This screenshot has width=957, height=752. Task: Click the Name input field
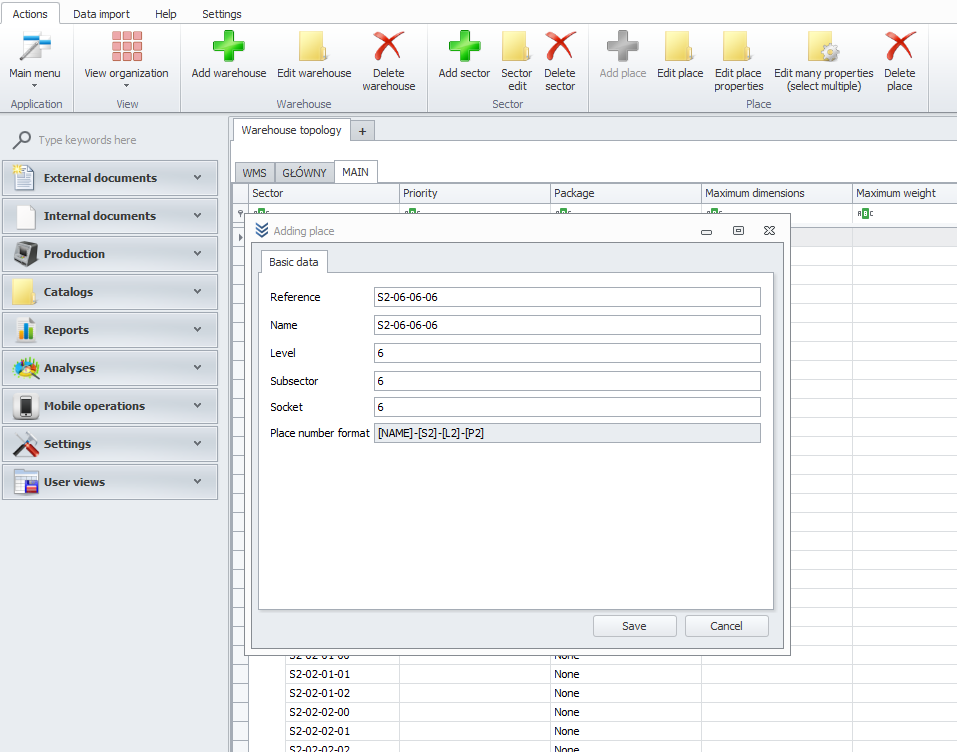[x=567, y=325]
